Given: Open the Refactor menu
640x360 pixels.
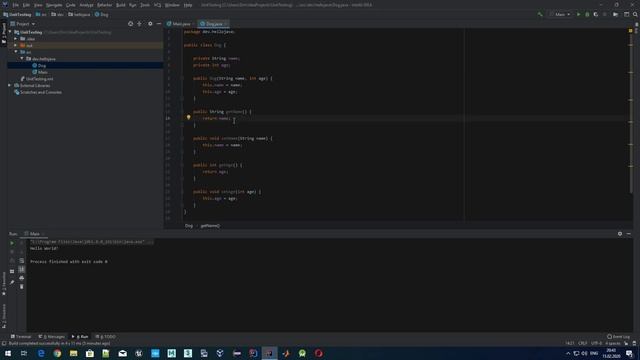Looking at the screenshot, I should click(104, 5).
